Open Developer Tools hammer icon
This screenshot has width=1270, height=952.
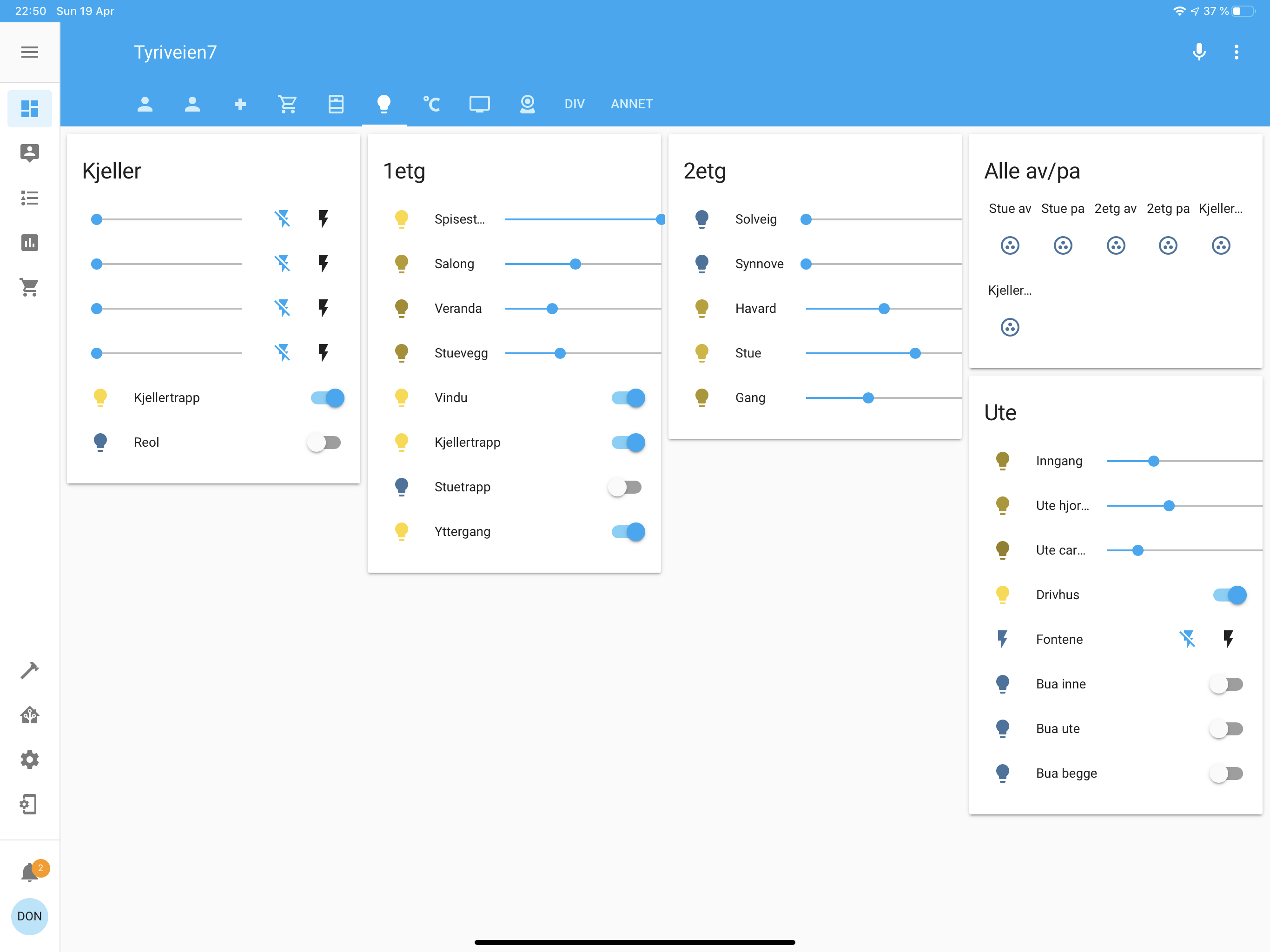point(29,670)
